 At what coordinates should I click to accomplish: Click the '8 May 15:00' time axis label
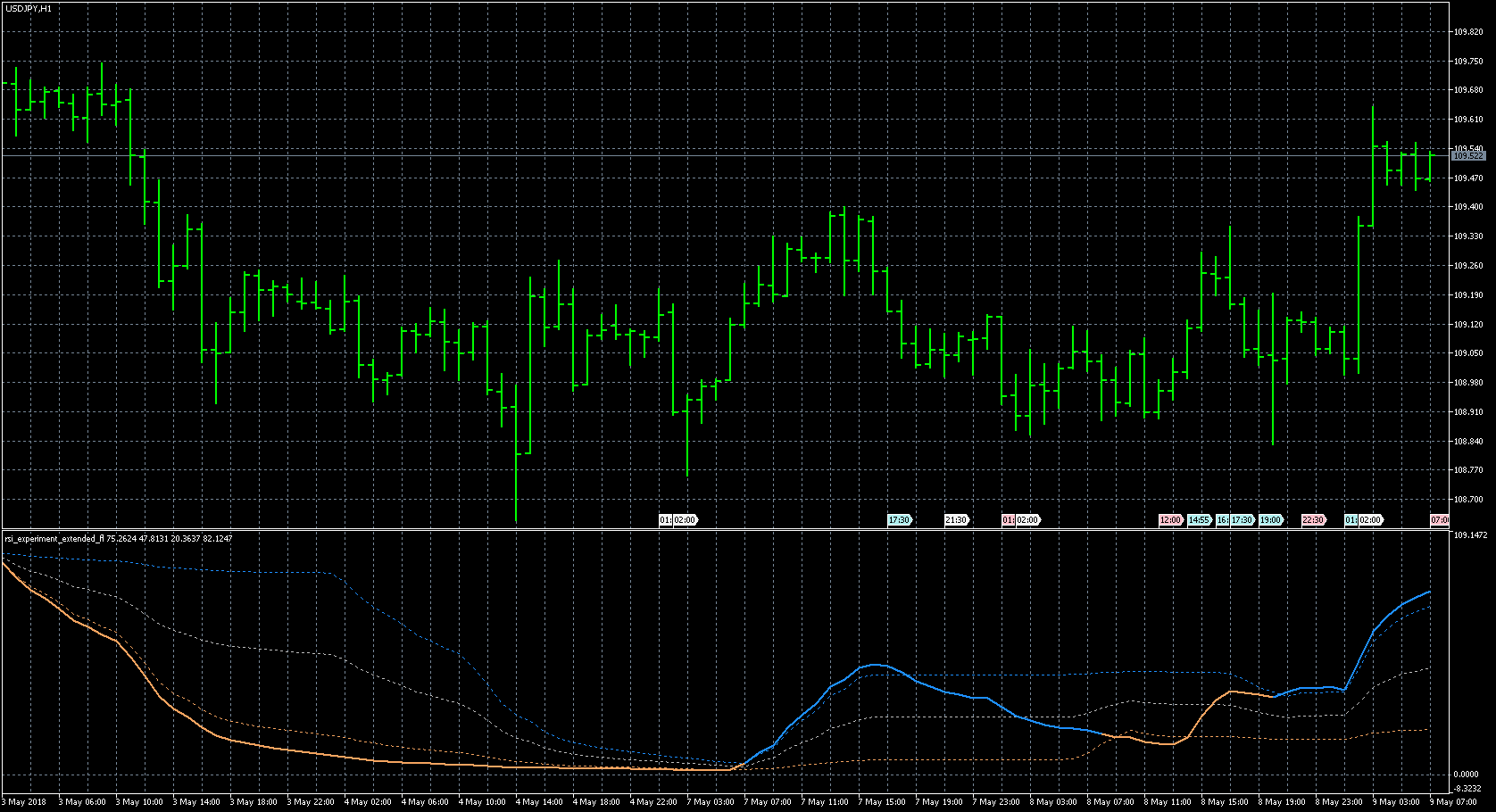pyautogui.click(x=1226, y=802)
